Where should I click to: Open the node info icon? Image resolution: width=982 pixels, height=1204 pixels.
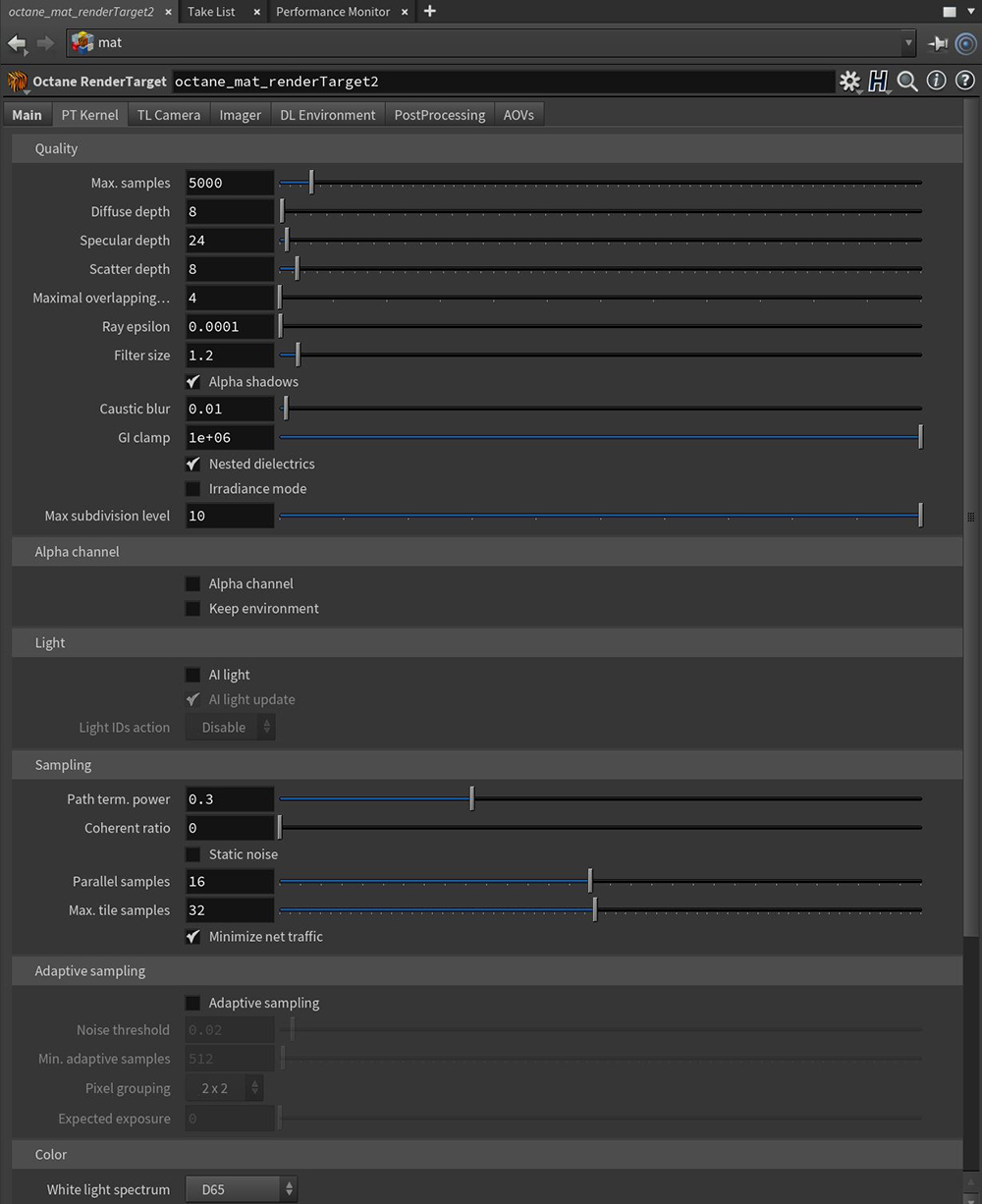click(x=936, y=81)
